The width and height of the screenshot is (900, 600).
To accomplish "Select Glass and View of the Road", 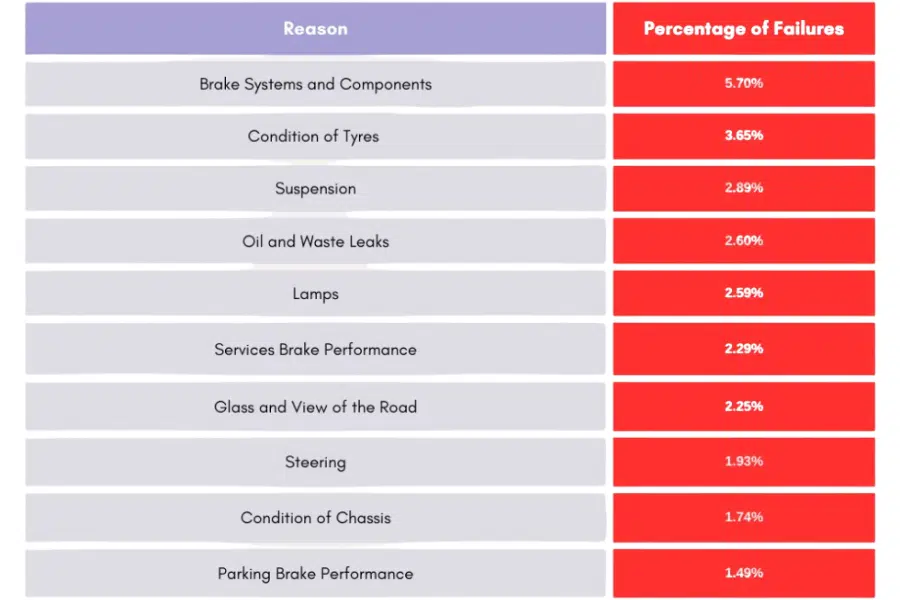I will pos(315,407).
